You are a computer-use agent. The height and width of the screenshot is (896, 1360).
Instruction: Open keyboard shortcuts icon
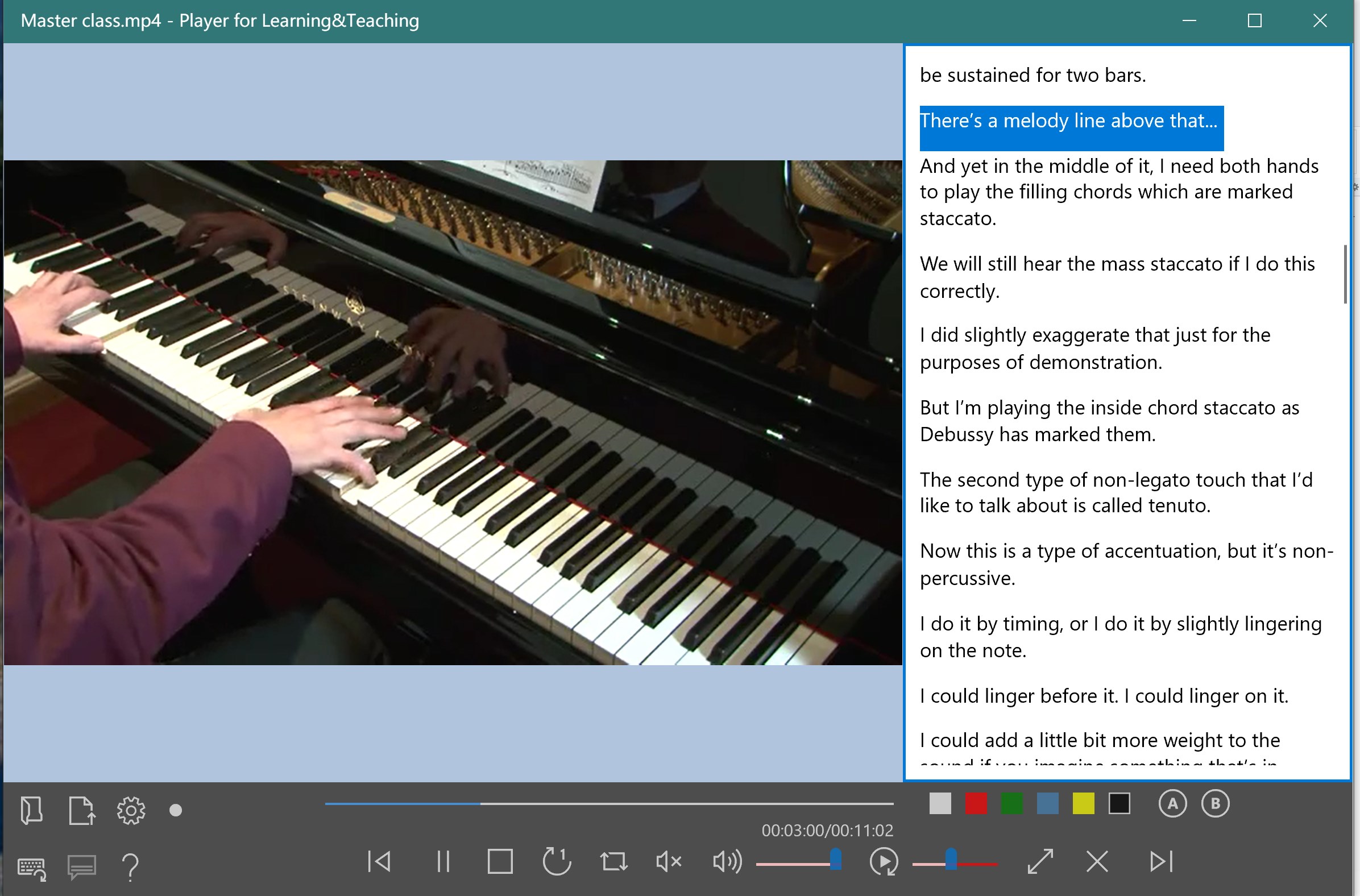[x=31, y=868]
